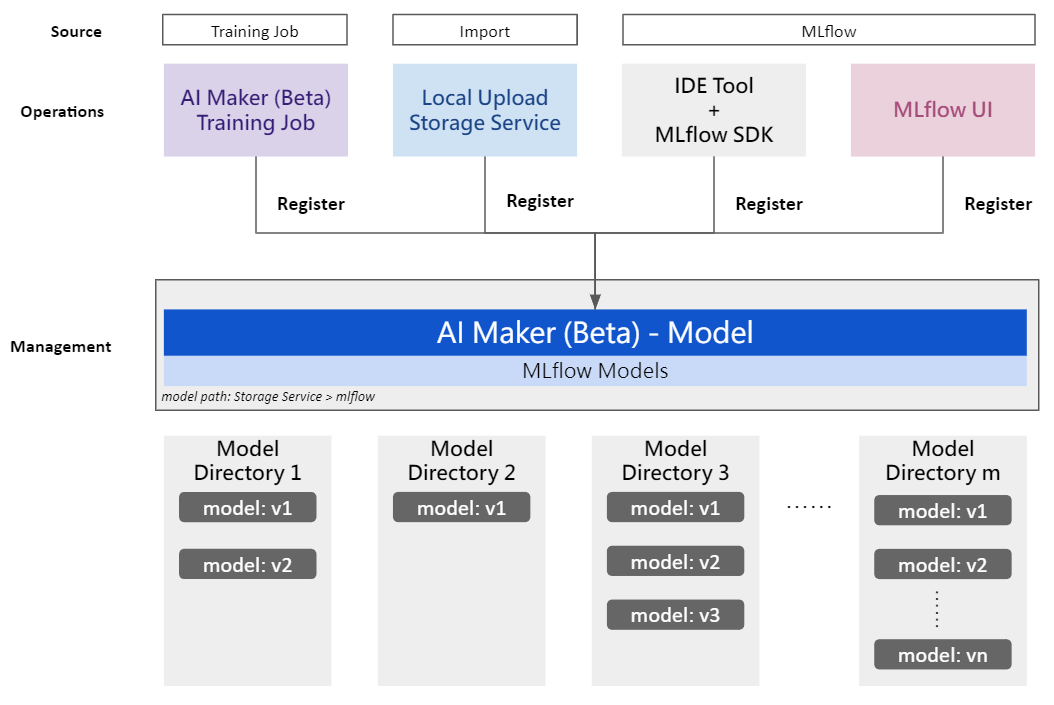This screenshot has height=705, width=1054.
Task: Click Register label under Training Job block
Action: (311, 204)
